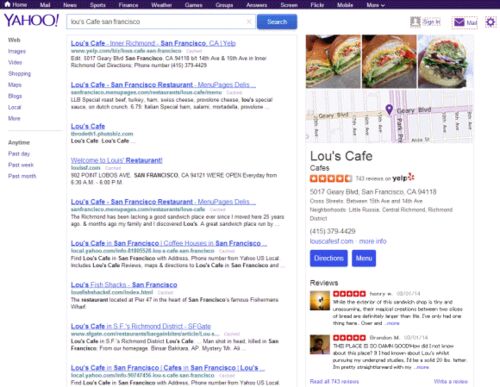
Task: Click the Sign In profile icon
Action: point(415,22)
